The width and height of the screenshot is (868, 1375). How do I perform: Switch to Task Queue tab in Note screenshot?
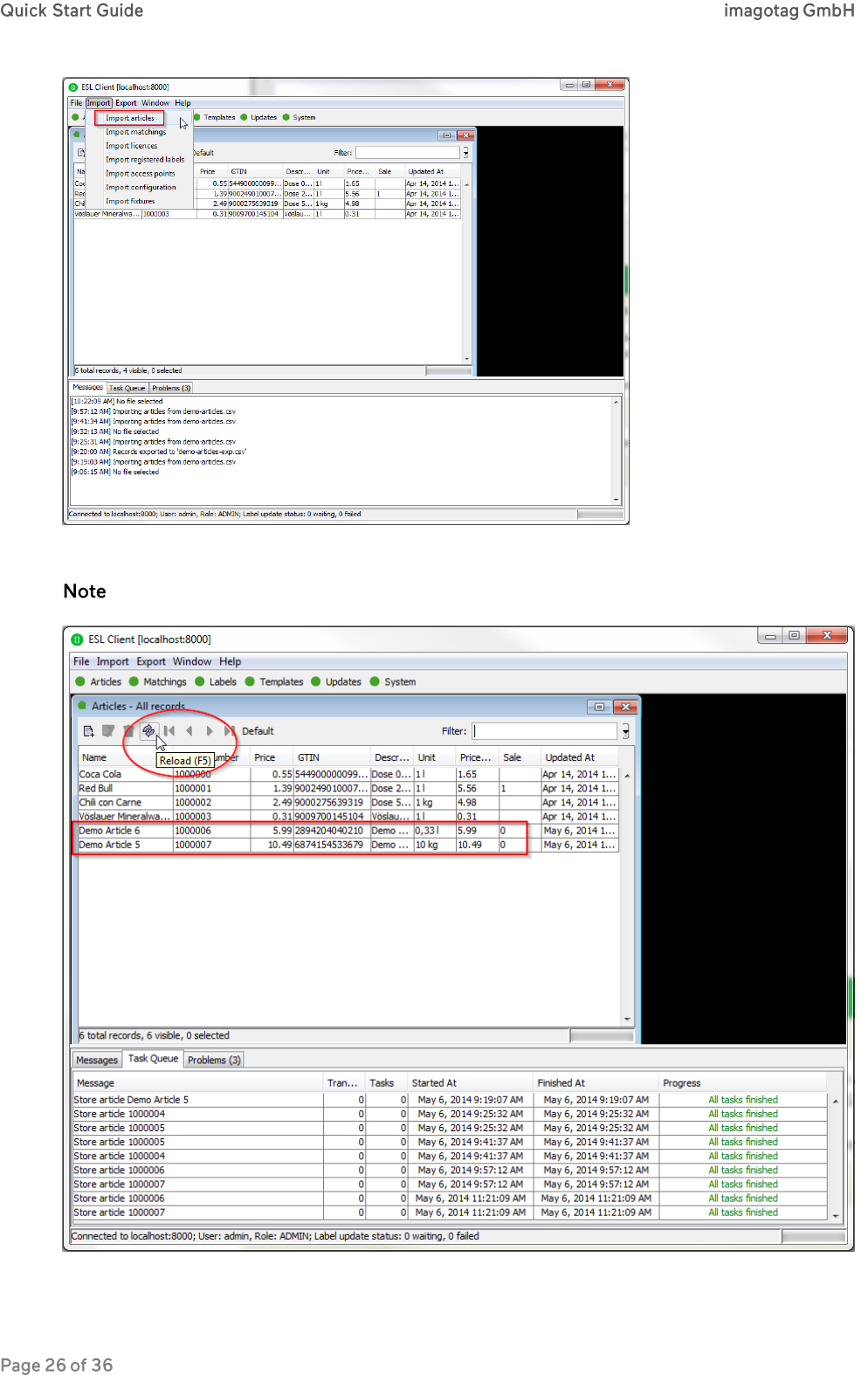[153, 1059]
